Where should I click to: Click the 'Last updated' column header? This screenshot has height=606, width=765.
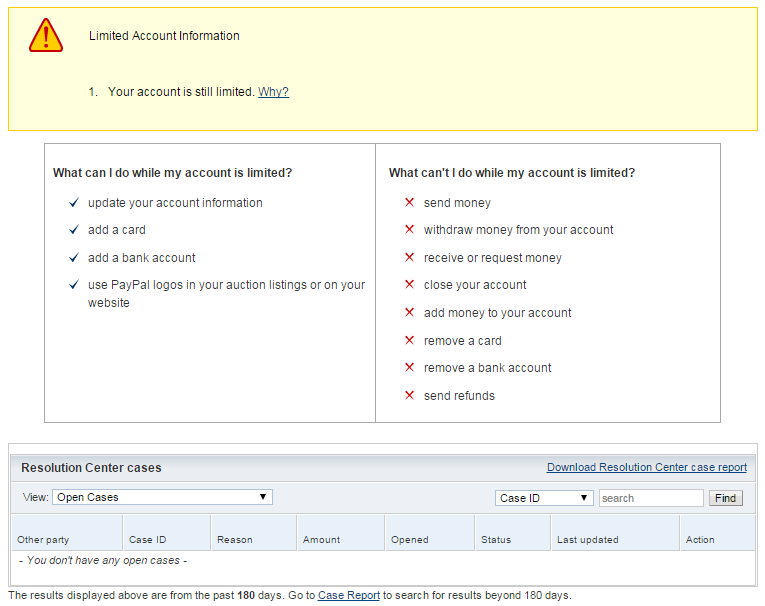[587, 540]
